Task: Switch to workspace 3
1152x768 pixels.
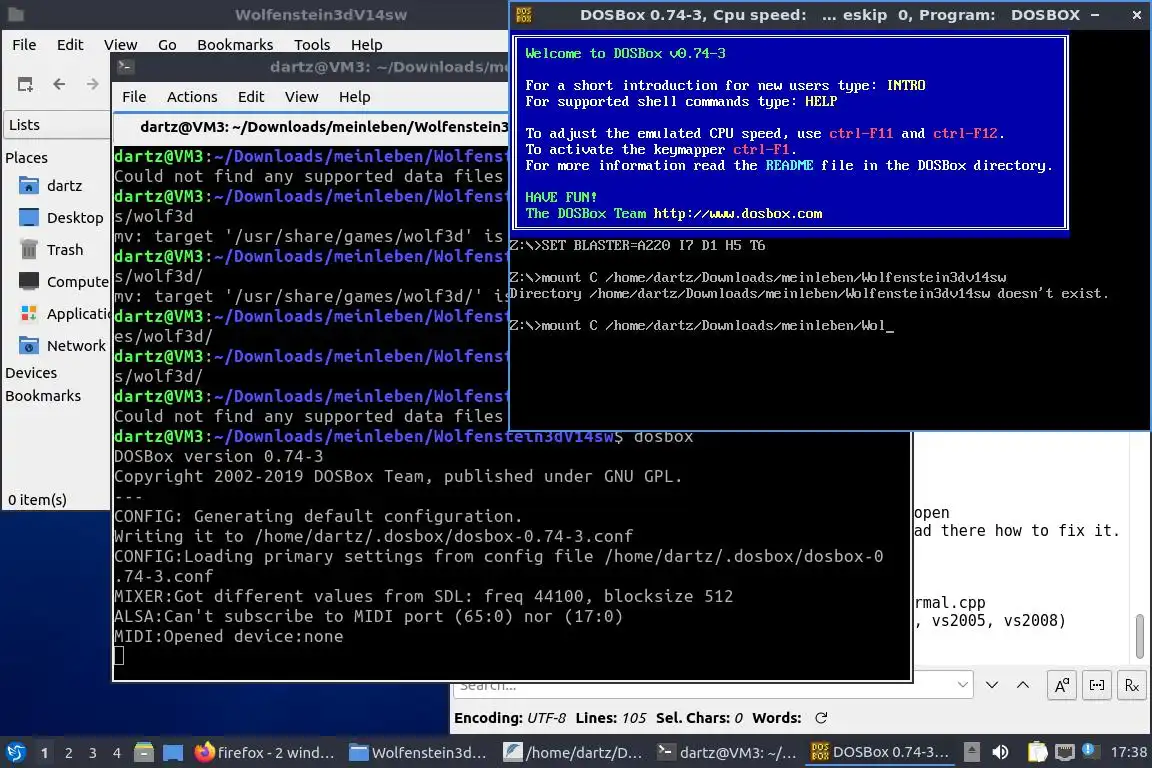Action: pyautogui.click(x=93, y=753)
